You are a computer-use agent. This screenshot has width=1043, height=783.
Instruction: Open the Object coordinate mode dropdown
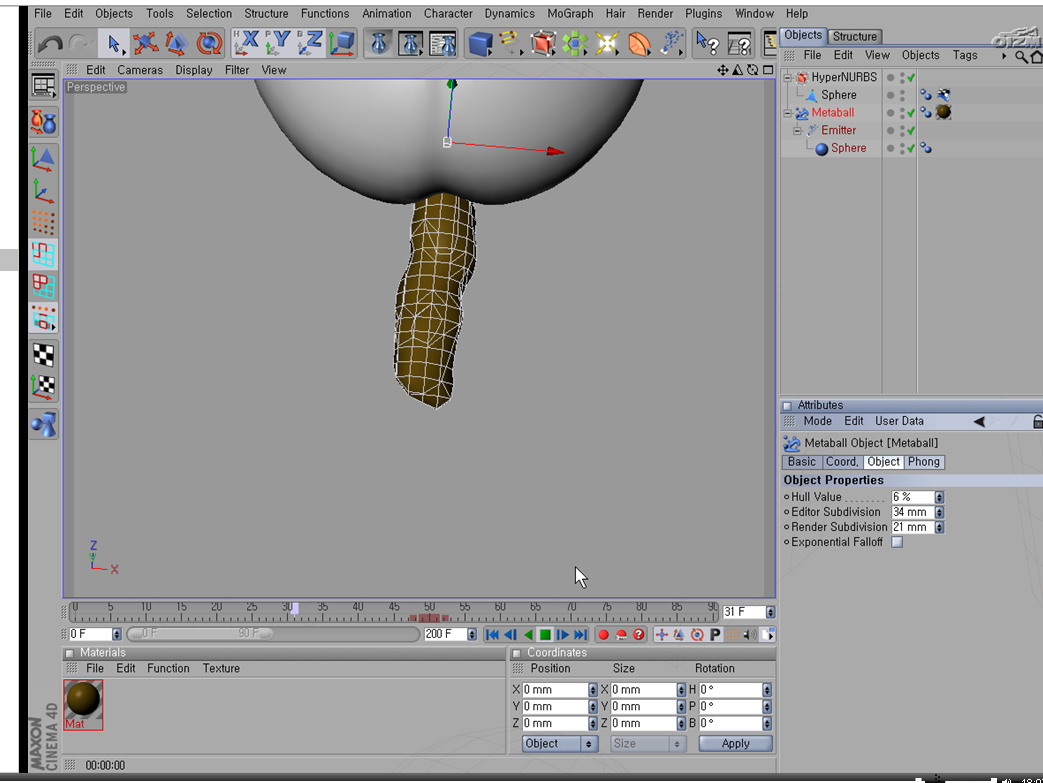(559, 744)
